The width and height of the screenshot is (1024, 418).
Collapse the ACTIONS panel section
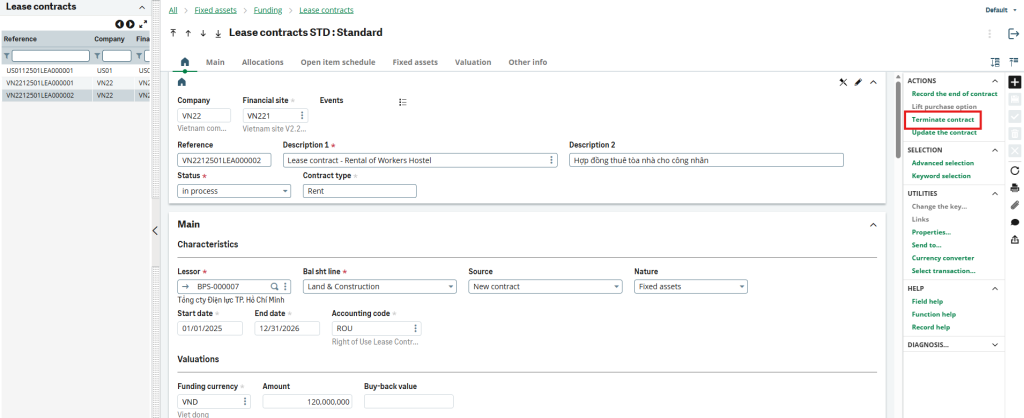[994, 81]
